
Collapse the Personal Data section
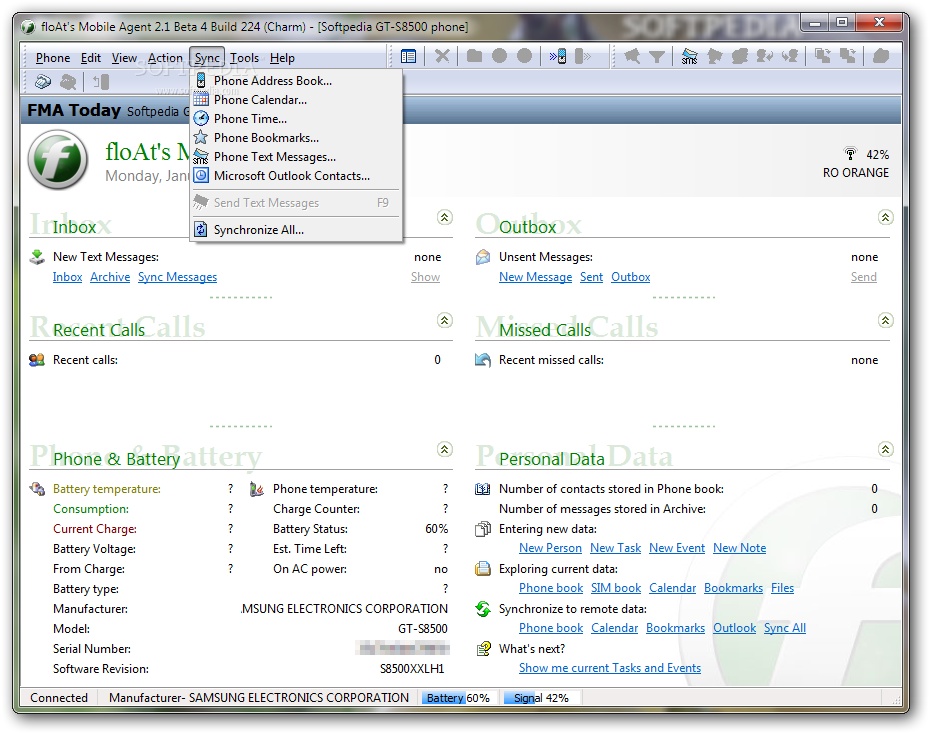pyautogui.click(x=886, y=449)
